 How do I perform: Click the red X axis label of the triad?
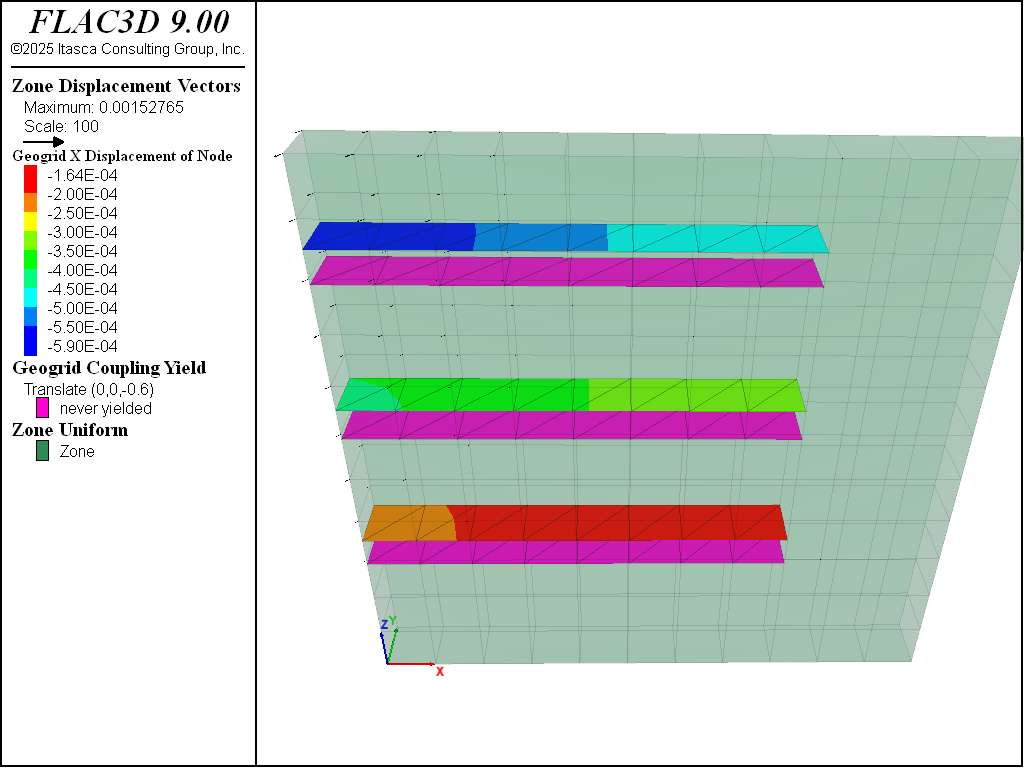pos(440,671)
